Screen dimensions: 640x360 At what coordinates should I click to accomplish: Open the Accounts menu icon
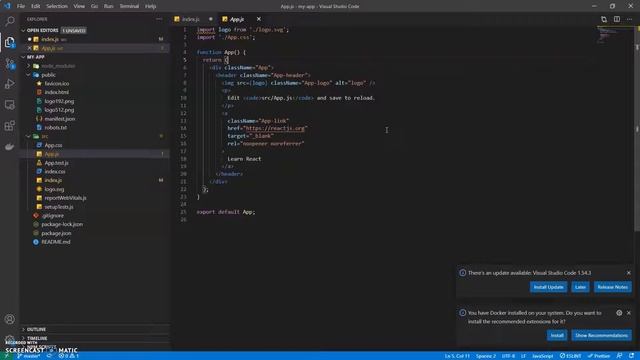click(x=9, y=319)
